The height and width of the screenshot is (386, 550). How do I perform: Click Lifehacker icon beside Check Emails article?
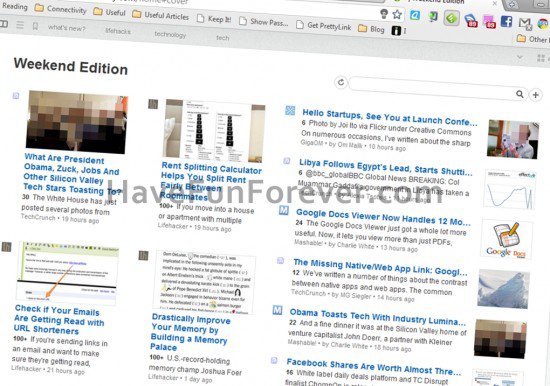click(6, 247)
